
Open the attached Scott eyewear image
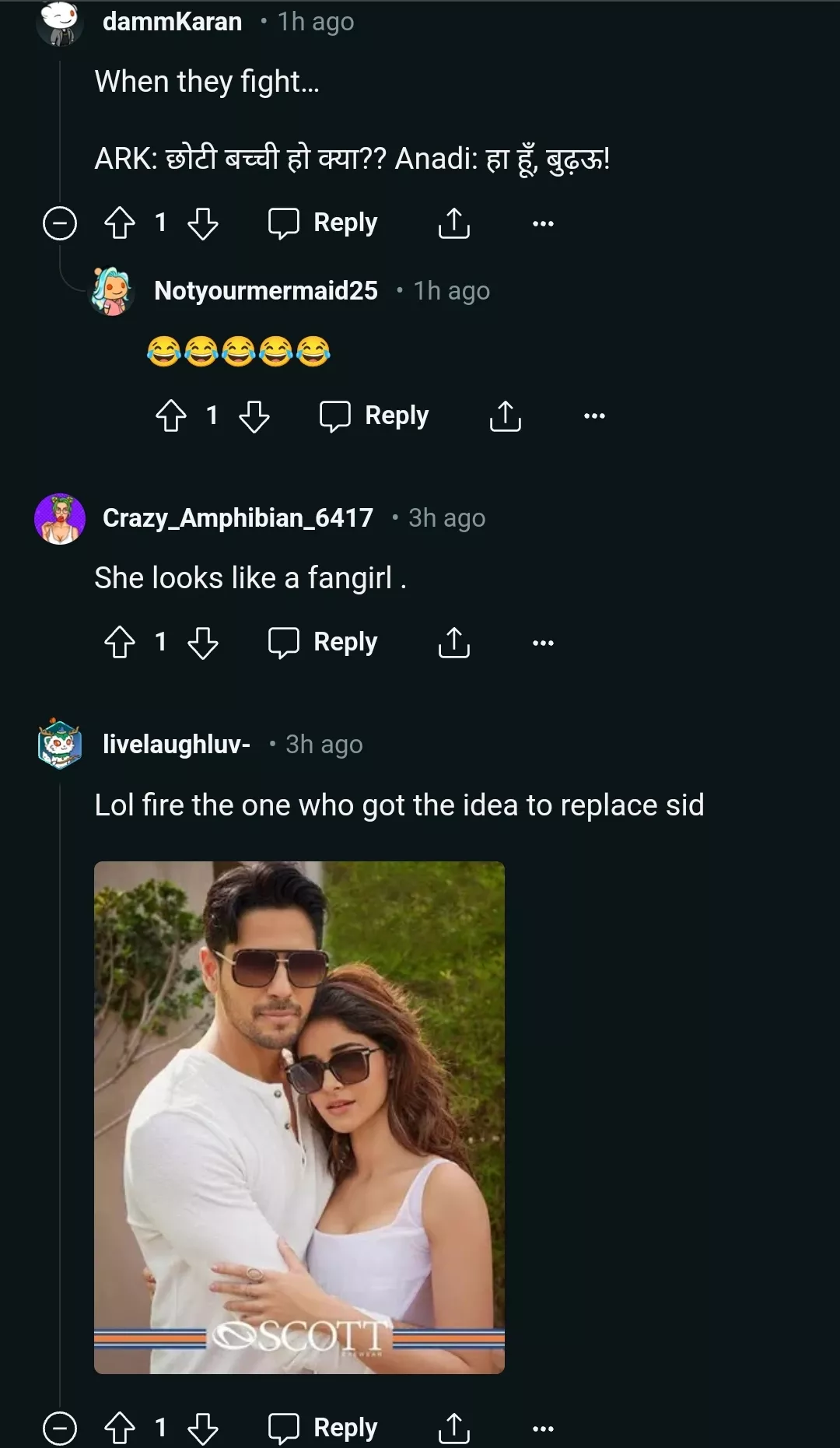point(299,1117)
